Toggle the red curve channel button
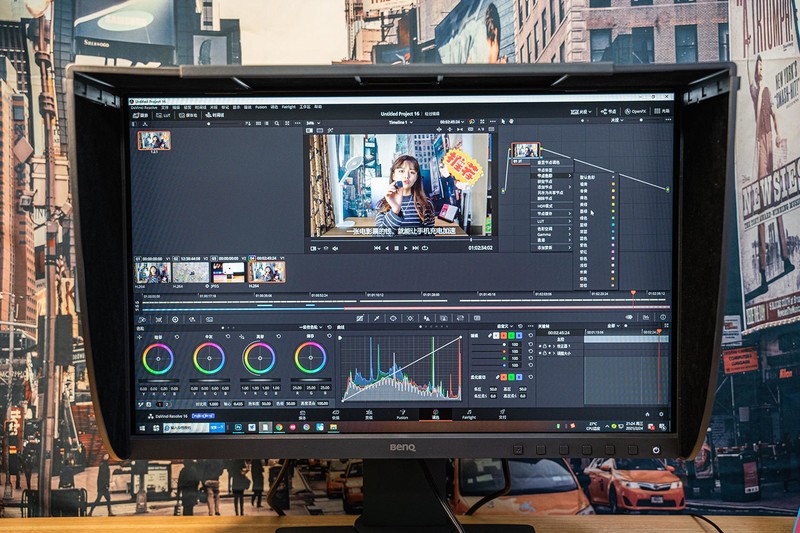The width and height of the screenshot is (800, 533). point(504,336)
